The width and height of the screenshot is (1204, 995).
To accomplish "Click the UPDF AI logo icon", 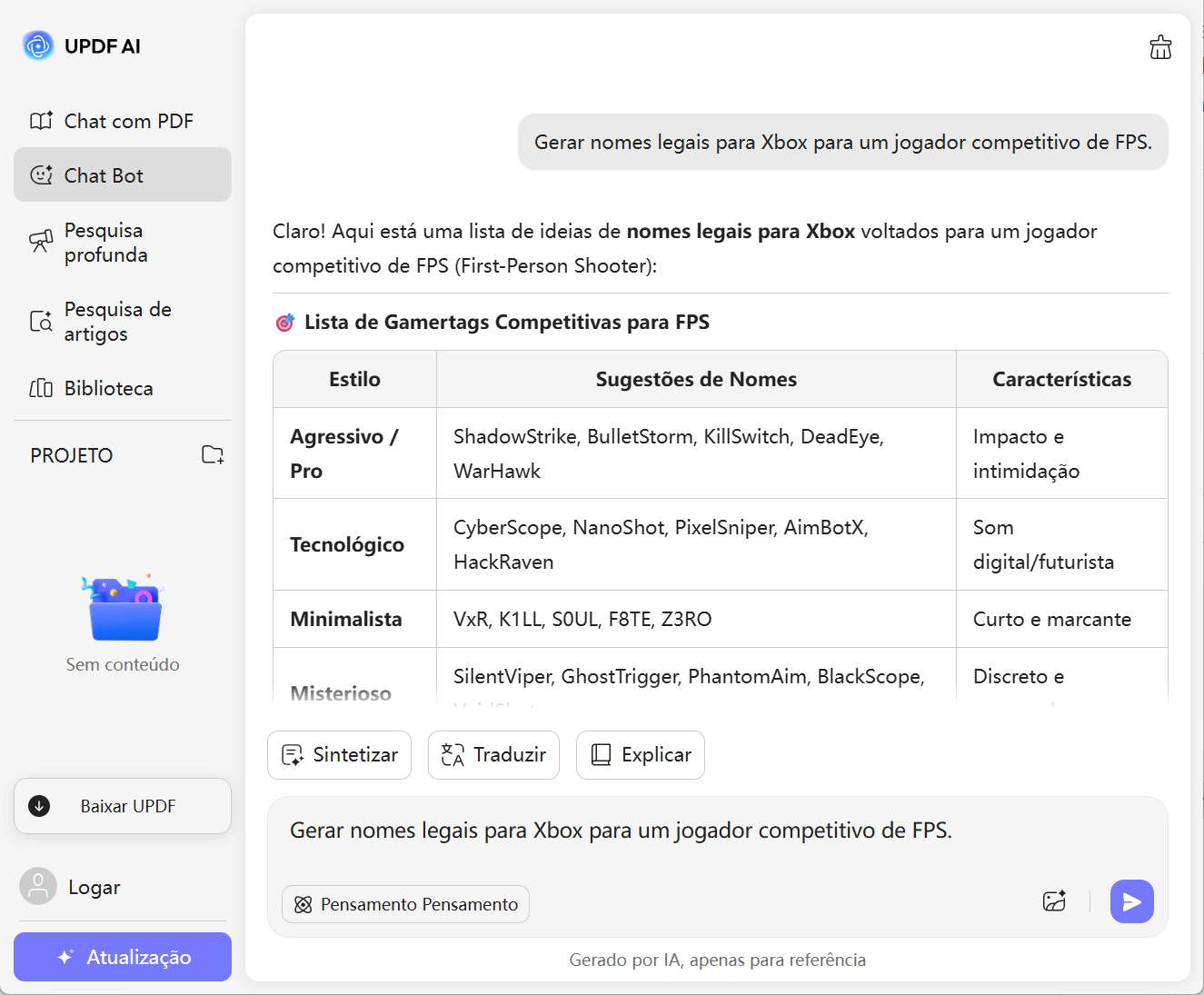I will [38, 45].
